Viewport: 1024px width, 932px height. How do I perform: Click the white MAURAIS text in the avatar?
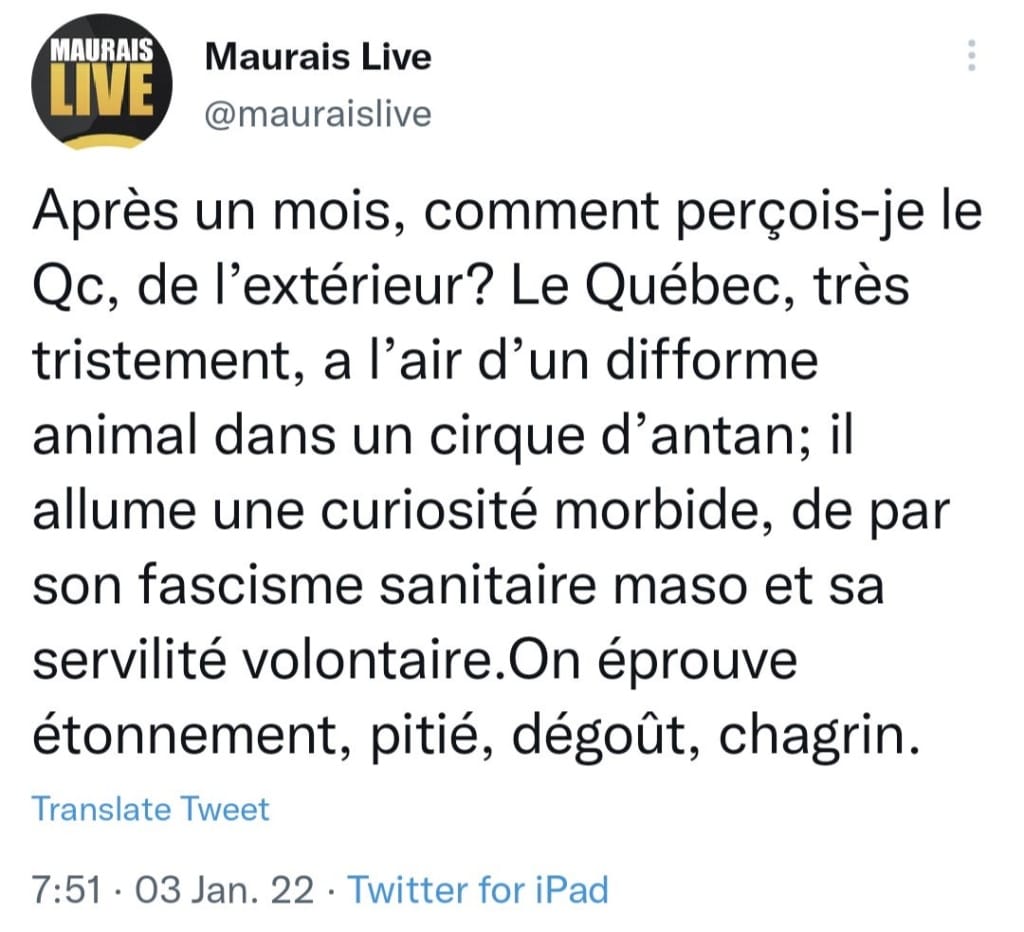click(102, 50)
